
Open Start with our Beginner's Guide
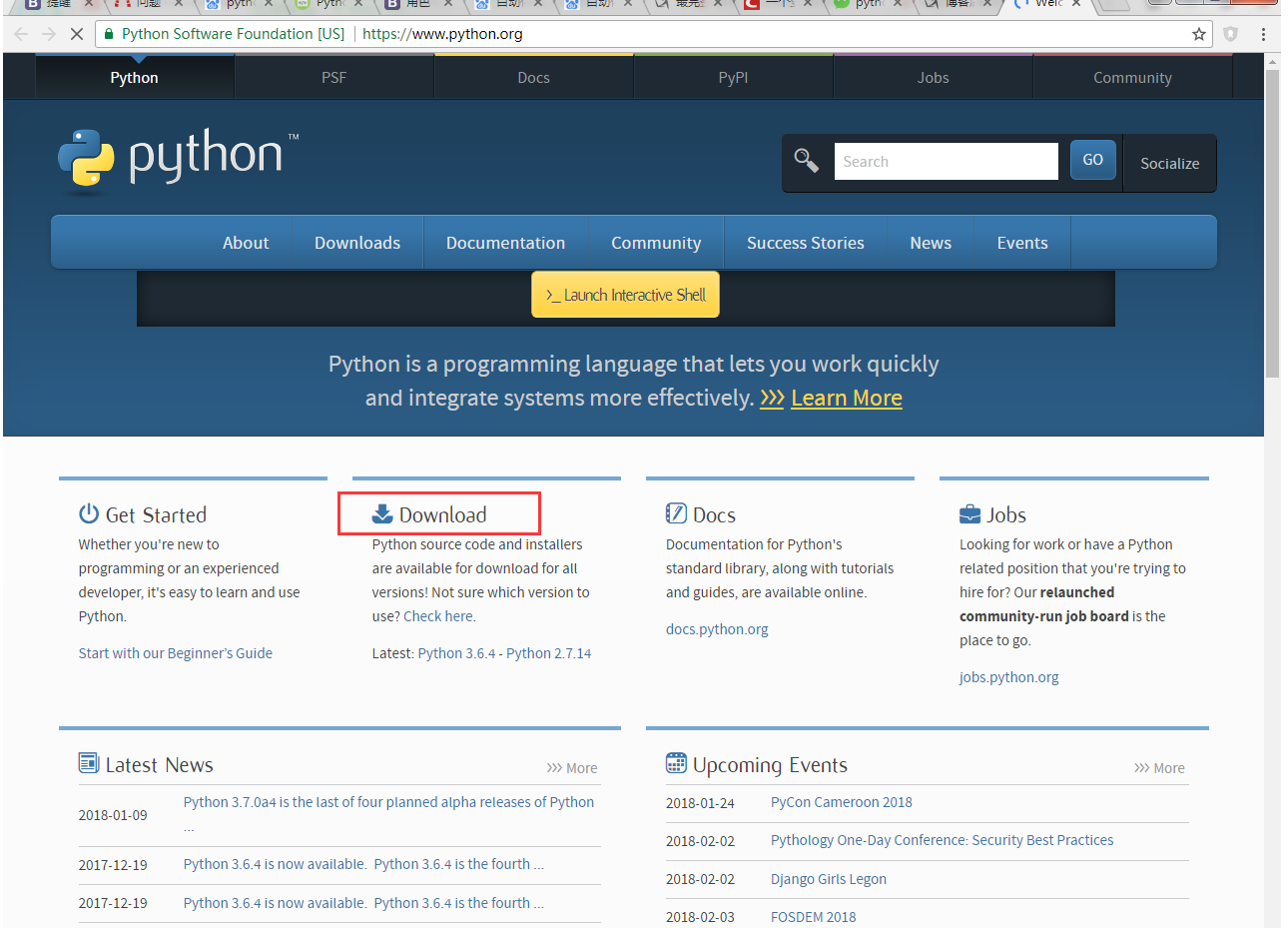[x=176, y=653]
